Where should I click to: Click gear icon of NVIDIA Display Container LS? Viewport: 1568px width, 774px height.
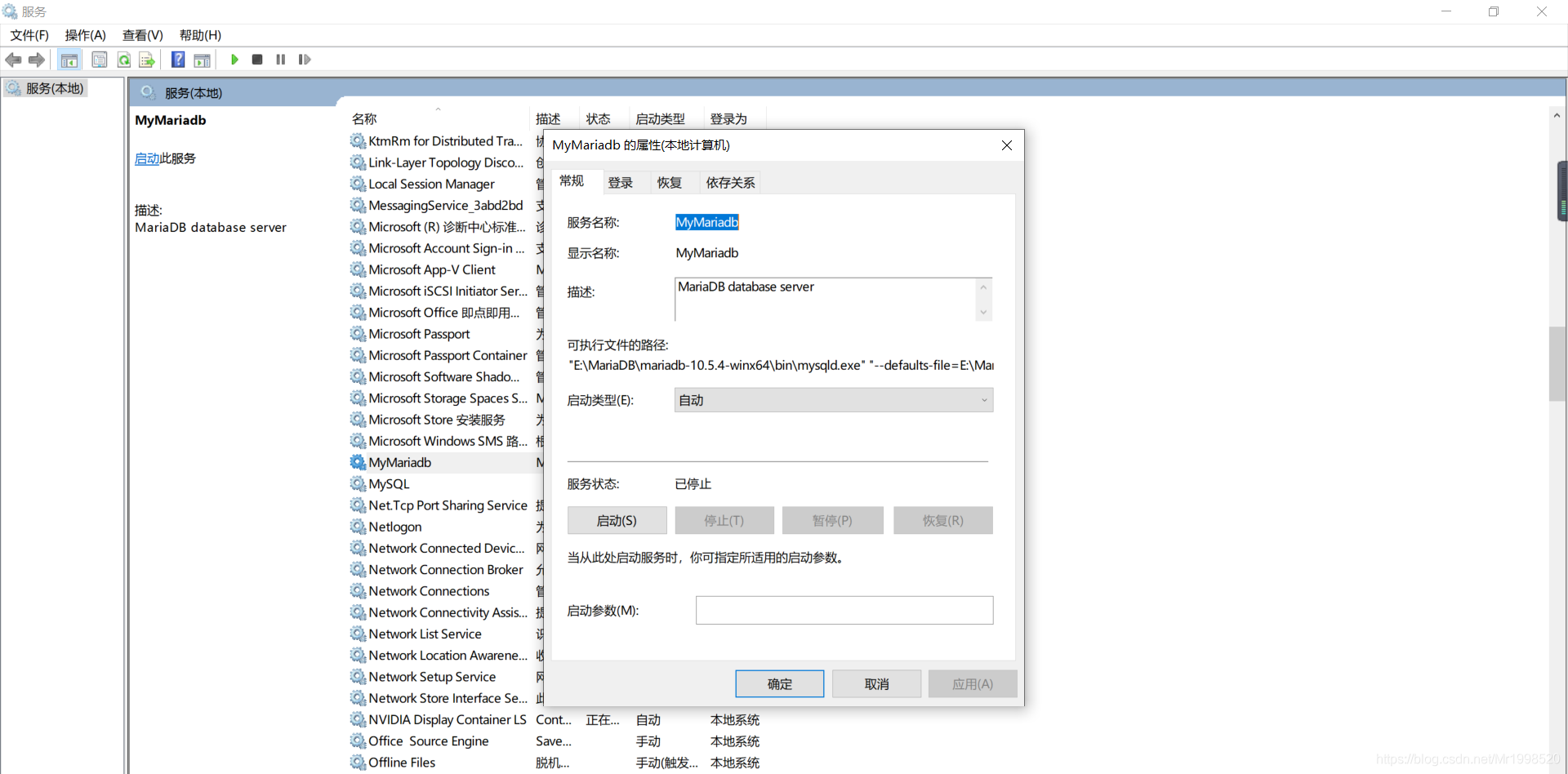click(x=358, y=719)
